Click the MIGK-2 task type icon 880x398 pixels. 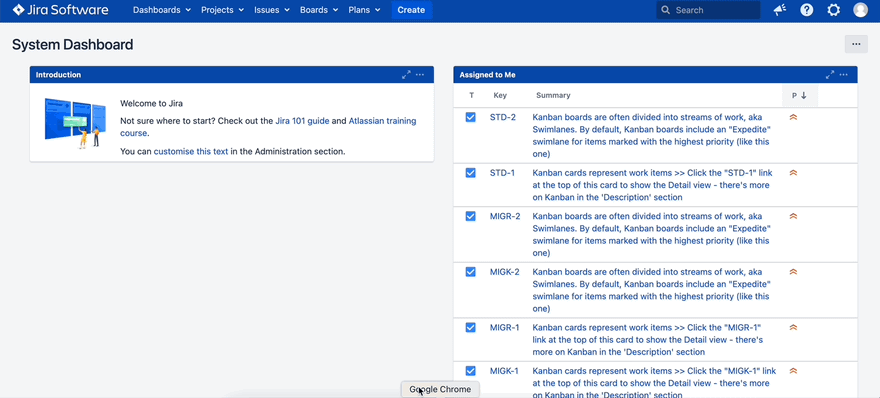470,272
